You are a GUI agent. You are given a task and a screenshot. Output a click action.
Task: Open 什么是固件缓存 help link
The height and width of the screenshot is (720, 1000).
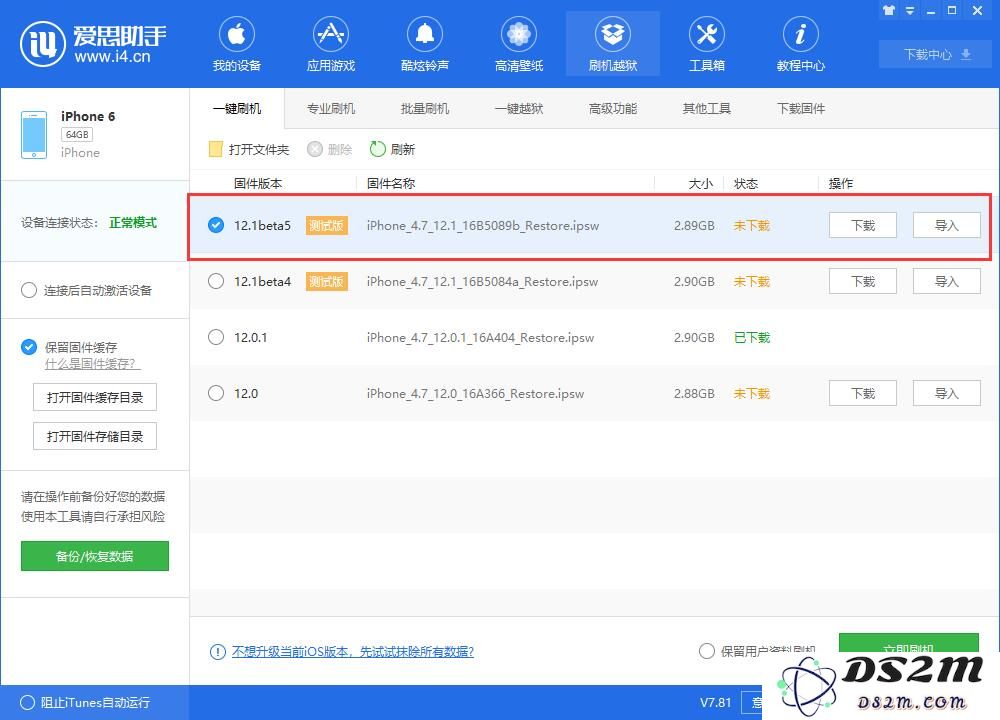[92, 364]
